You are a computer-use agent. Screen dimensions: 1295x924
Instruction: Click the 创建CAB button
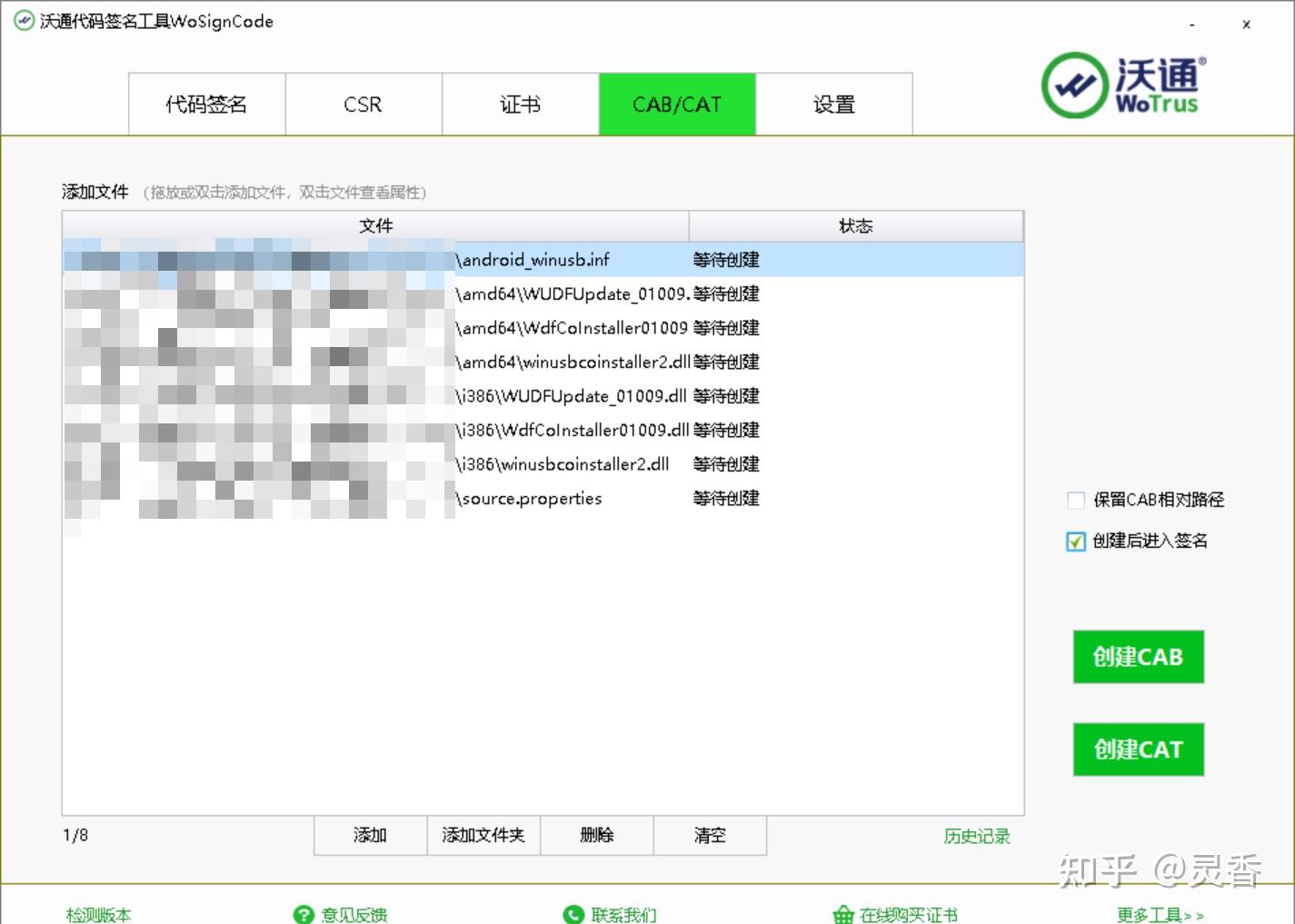(x=1139, y=657)
